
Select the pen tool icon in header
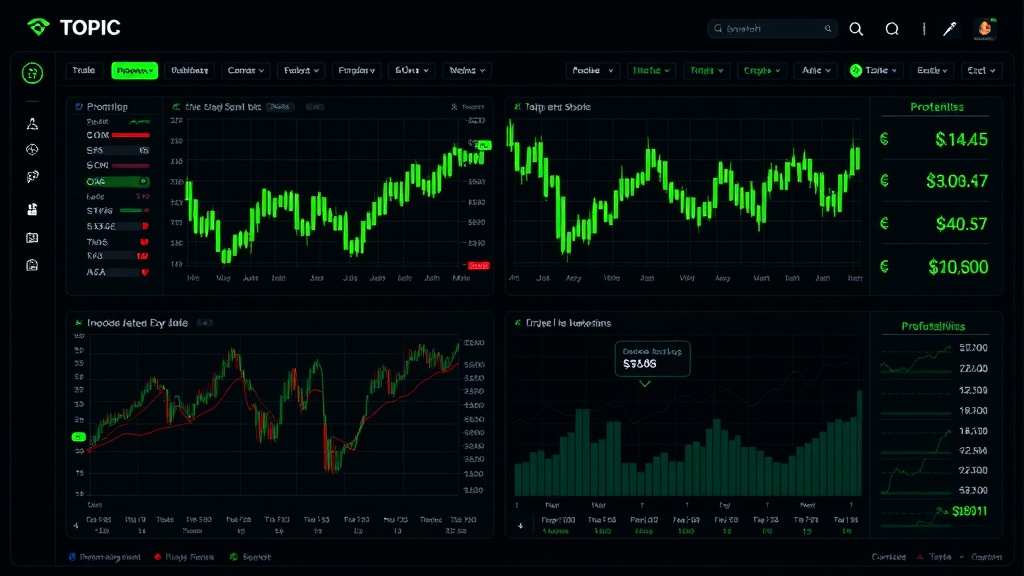pos(950,29)
